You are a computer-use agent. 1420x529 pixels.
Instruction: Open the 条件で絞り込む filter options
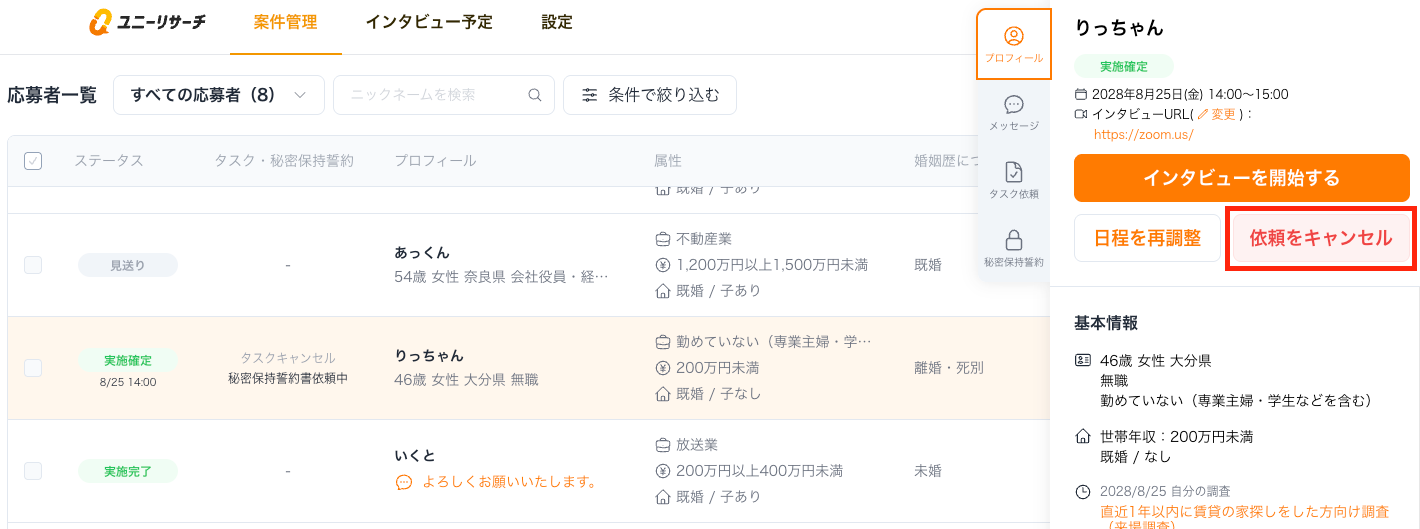click(x=650, y=95)
